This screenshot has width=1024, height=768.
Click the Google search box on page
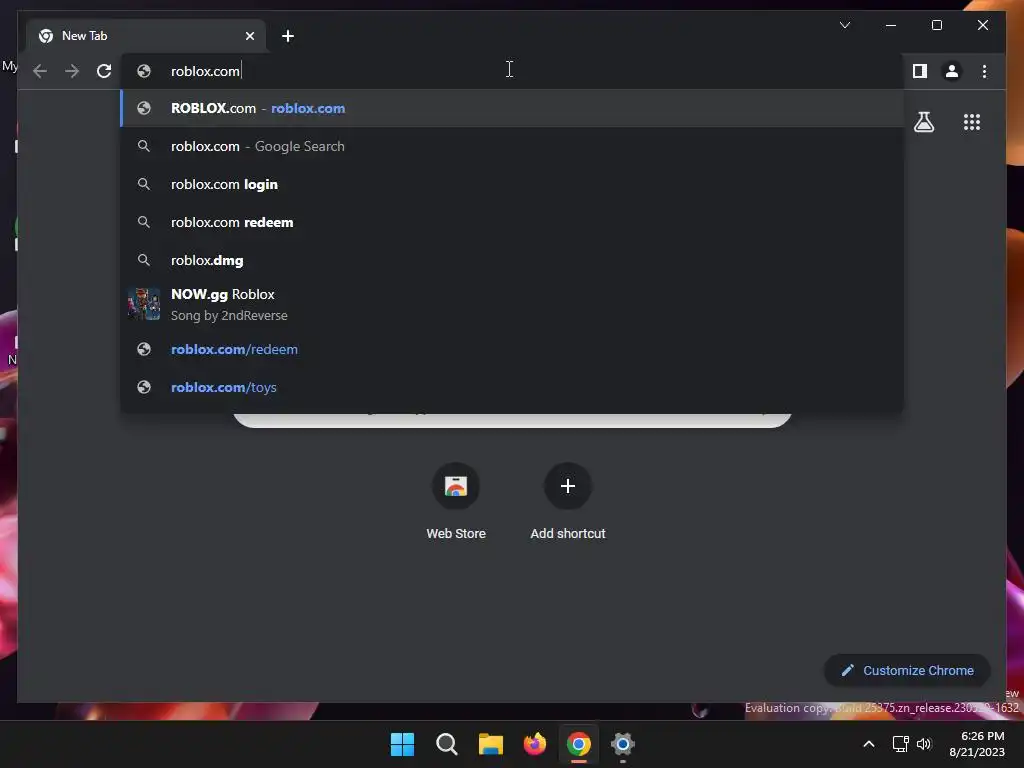coord(512,420)
